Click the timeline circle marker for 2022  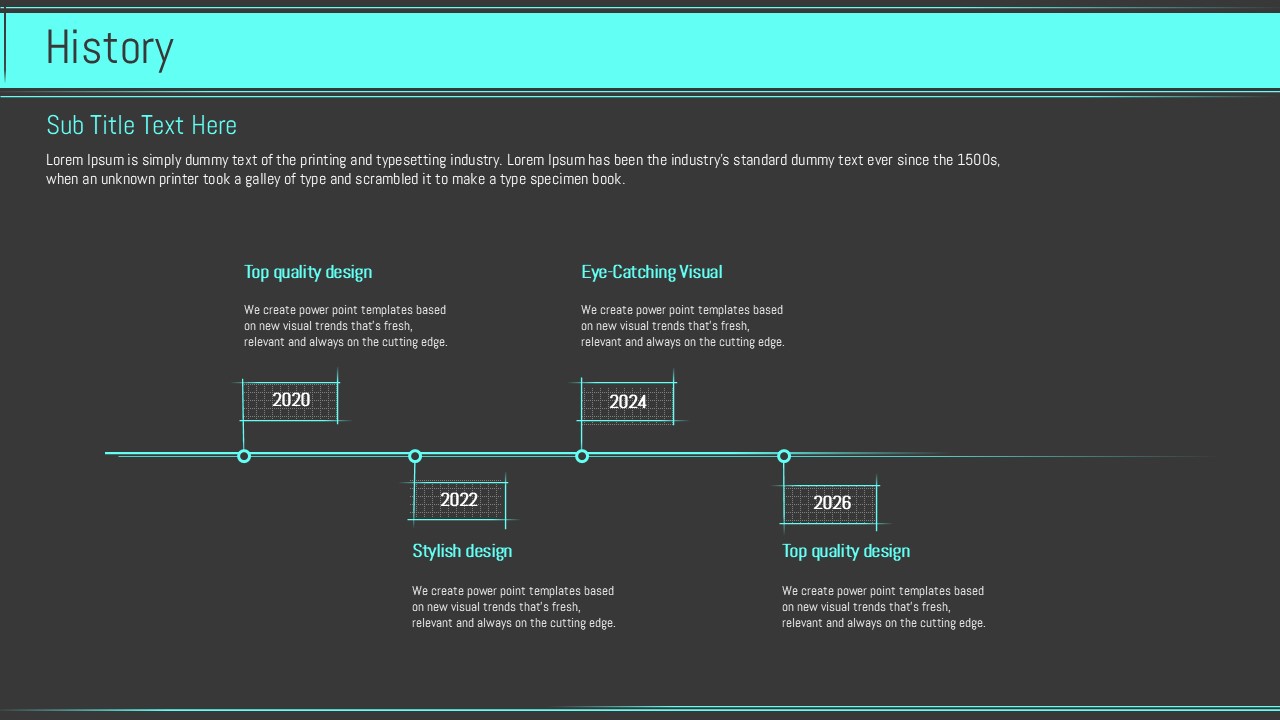[415, 456]
